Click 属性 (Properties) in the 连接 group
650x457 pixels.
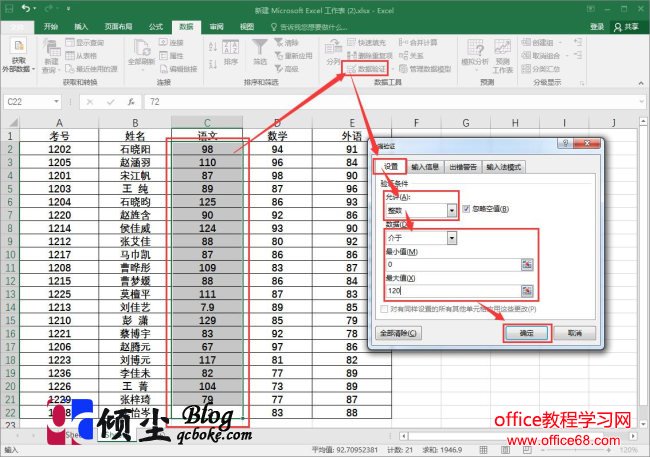pos(172,56)
